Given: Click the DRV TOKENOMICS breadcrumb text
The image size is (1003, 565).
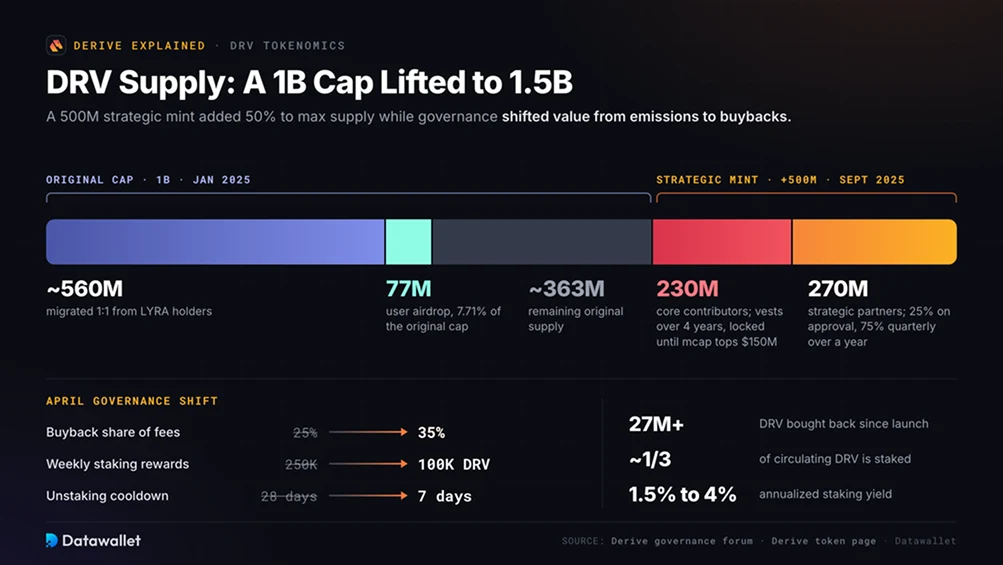Looking at the screenshot, I should (287, 45).
